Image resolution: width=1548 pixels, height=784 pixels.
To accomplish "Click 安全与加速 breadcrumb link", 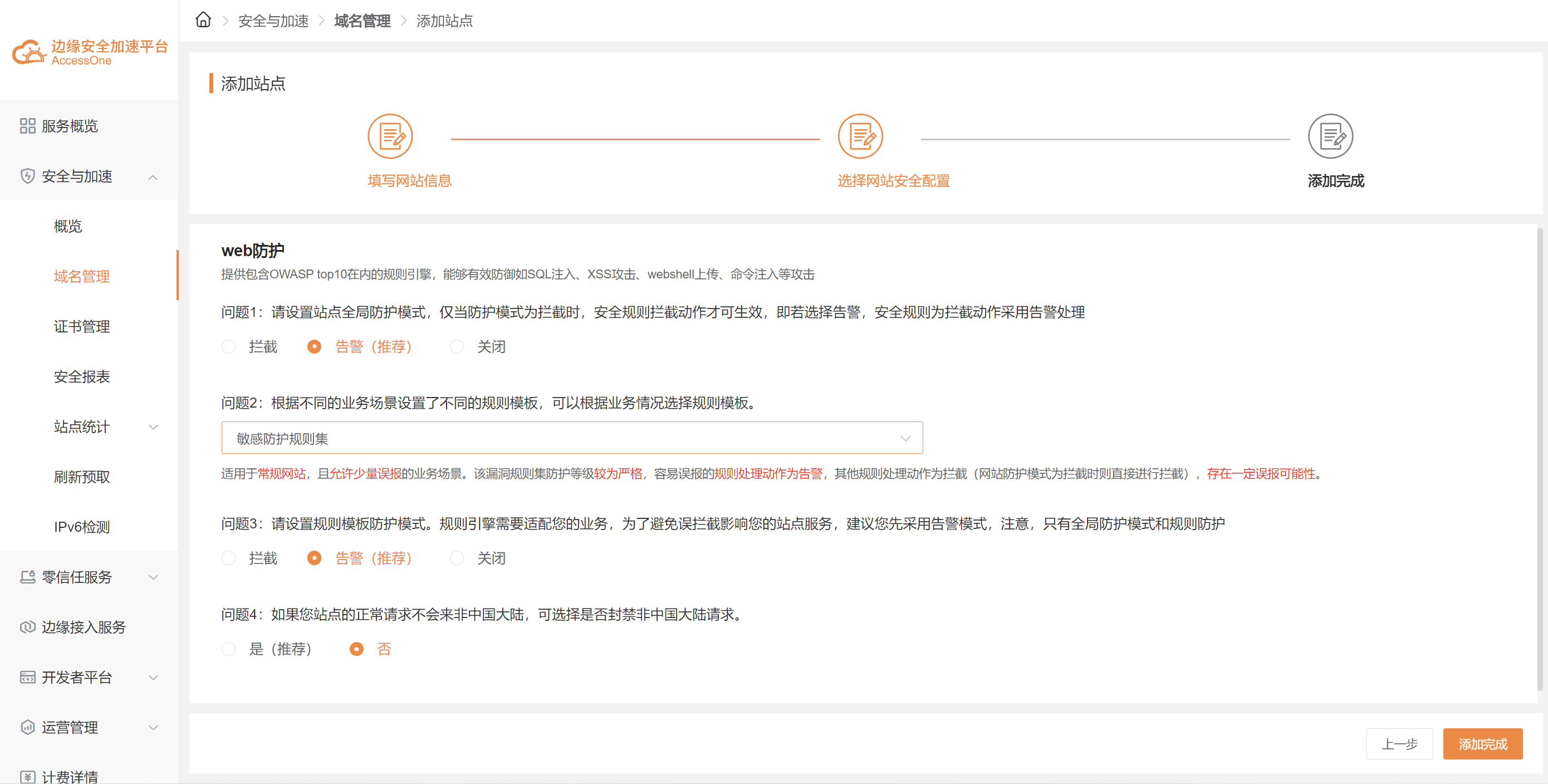I will tap(273, 21).
